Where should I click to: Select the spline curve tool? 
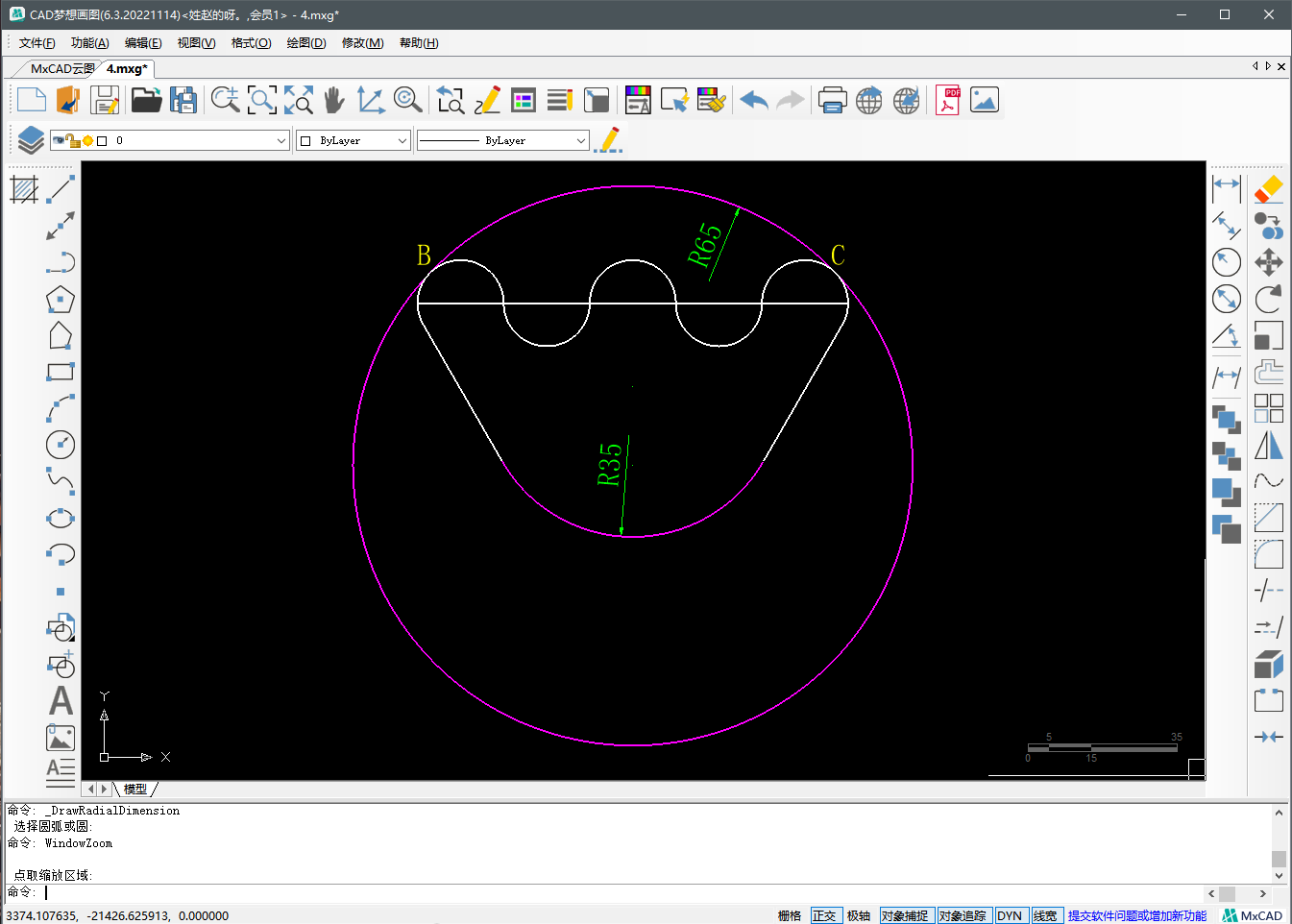pyautogui.click(x=61, y=480)
